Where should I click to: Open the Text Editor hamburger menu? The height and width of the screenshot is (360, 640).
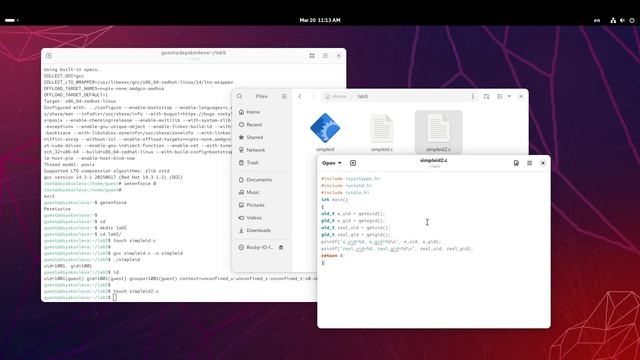(x=529, y=163)
